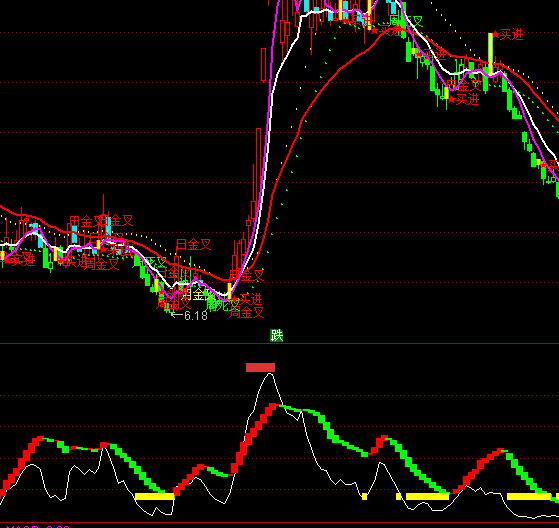Select the ★买进 marker below the 日金叉 pullback label

463,99
